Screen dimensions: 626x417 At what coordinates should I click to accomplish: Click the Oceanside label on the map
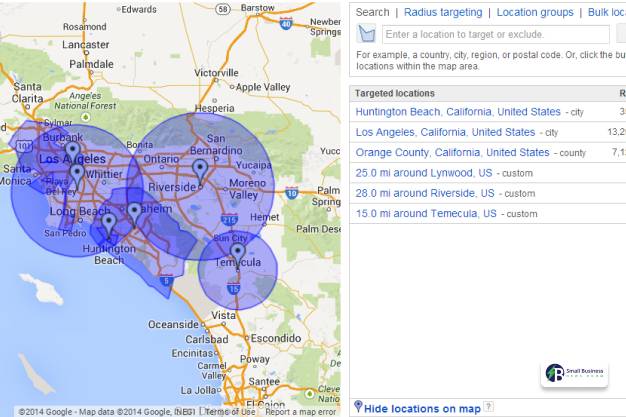pyautogui.click(x=173, y=324)
